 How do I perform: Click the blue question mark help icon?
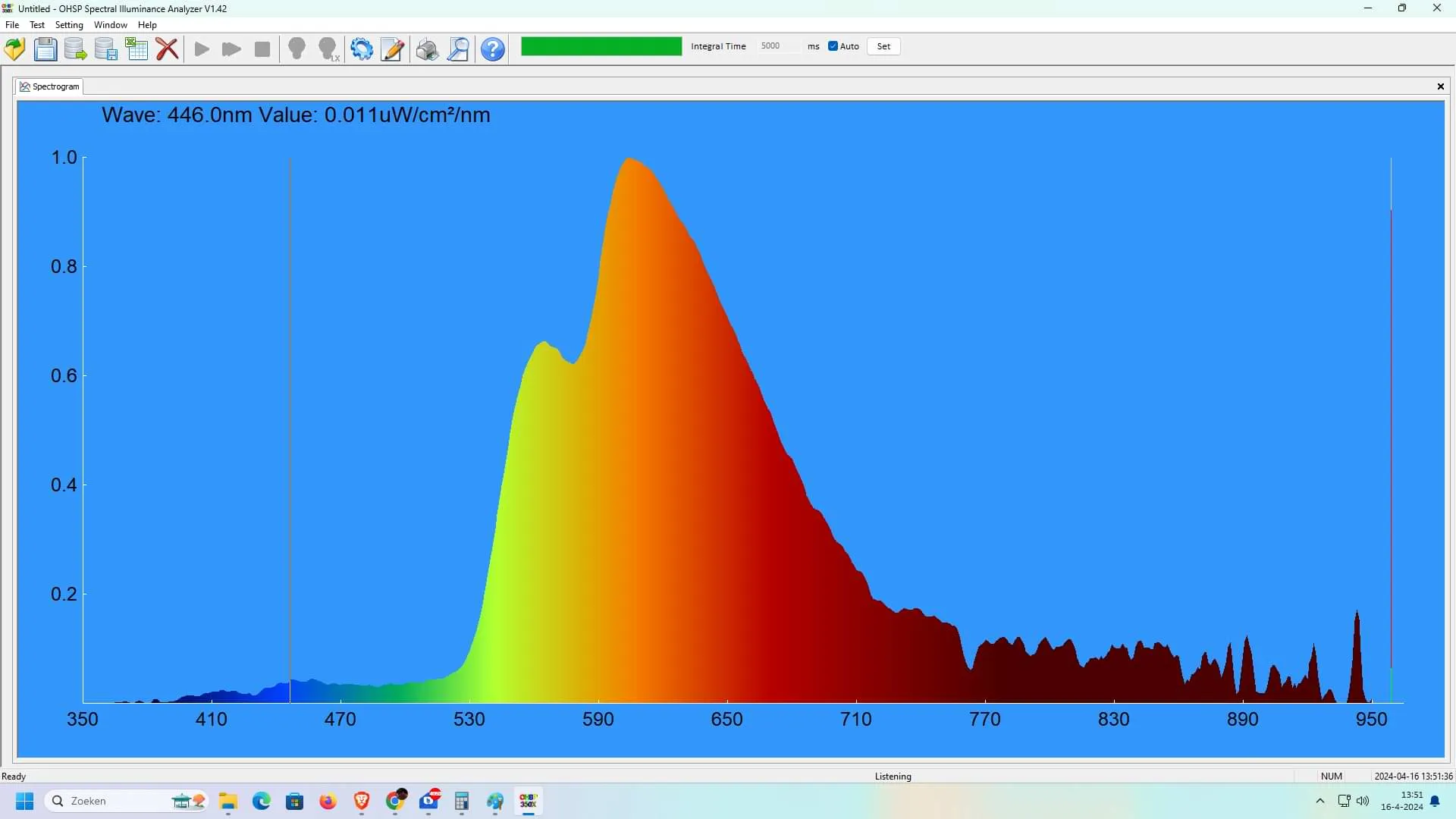pyautogui.click(x=493, y=49)
